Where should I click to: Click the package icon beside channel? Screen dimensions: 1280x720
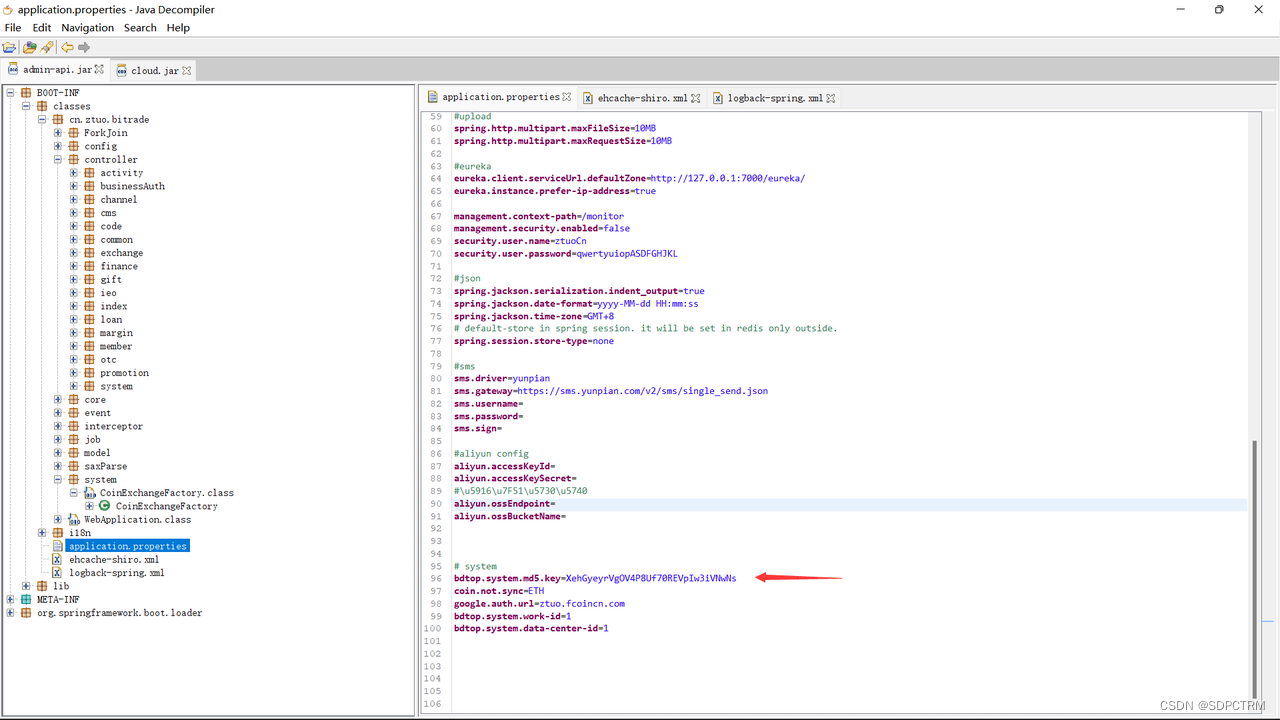89,199
